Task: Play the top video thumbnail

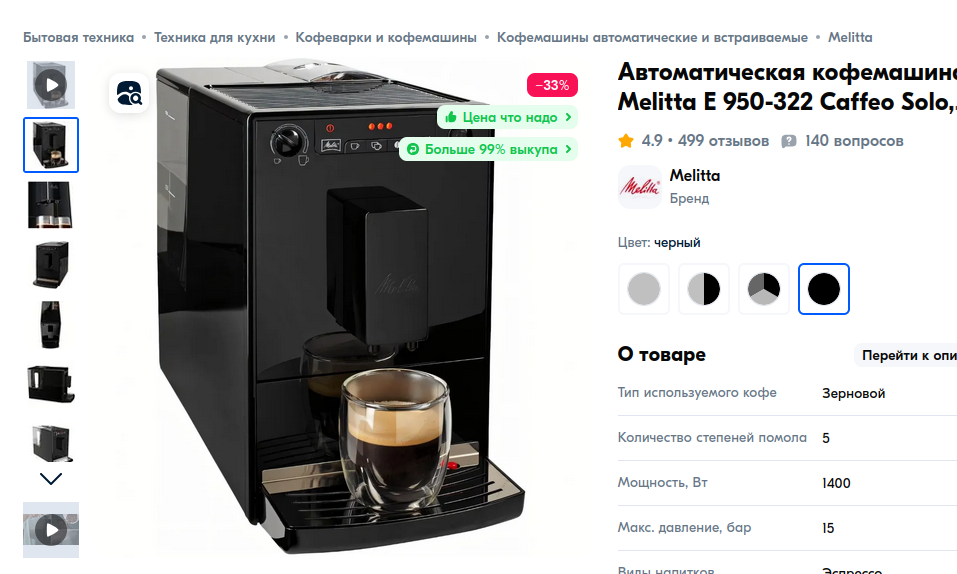Action: 51,85
